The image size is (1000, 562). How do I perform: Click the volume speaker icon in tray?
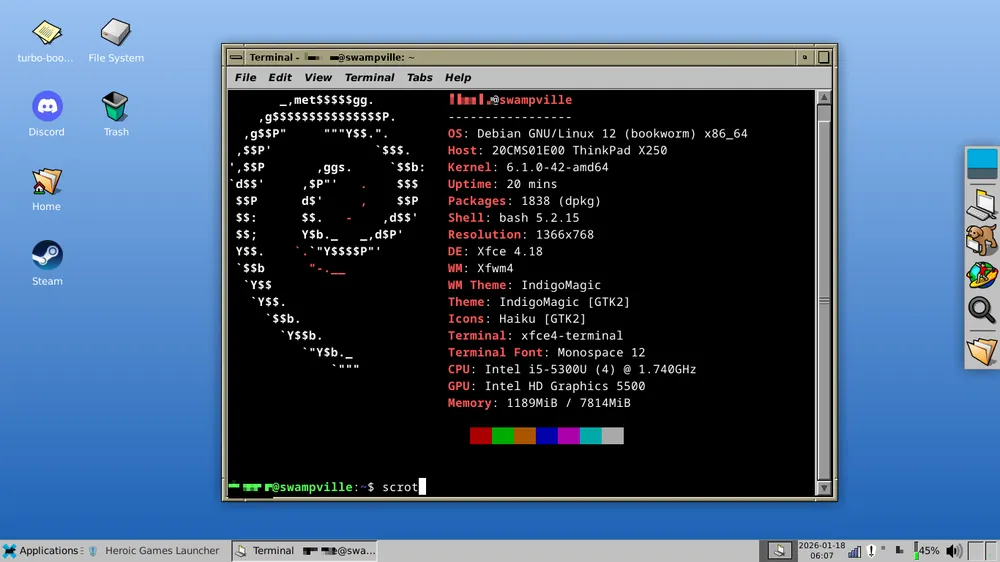pos(953,551)
